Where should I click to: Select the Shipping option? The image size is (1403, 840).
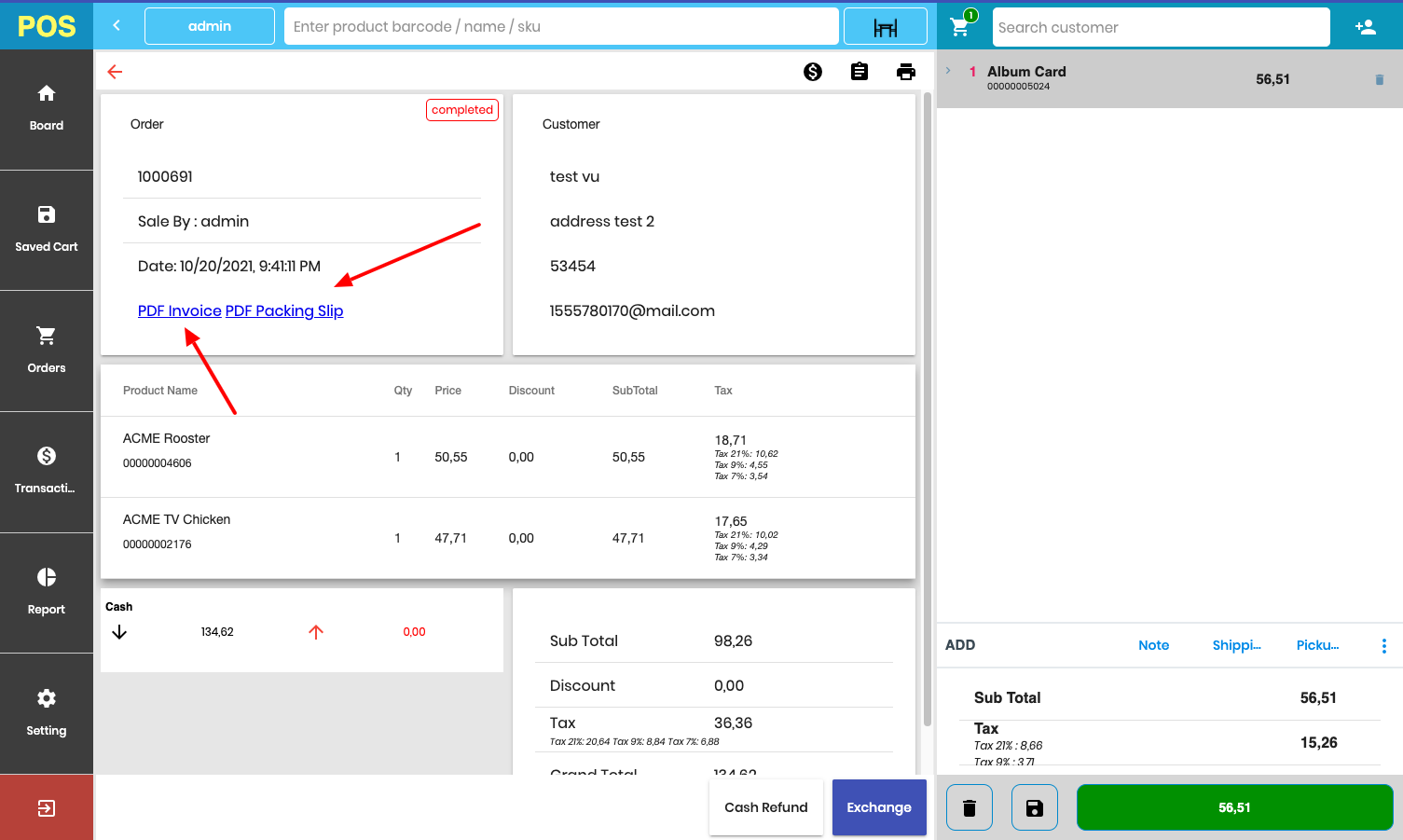[x=1236, y=645]
